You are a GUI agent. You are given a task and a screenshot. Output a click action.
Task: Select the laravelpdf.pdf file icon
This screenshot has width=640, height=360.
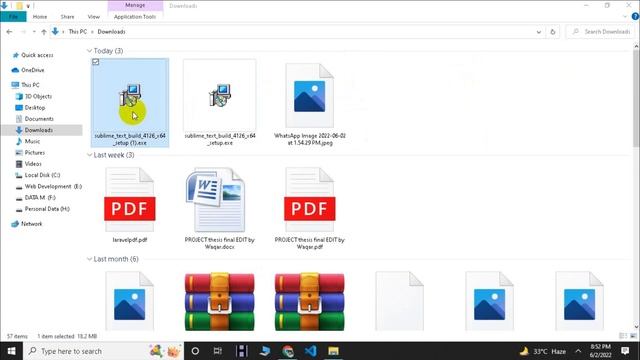pyautogui.click(x=130, y=200)
